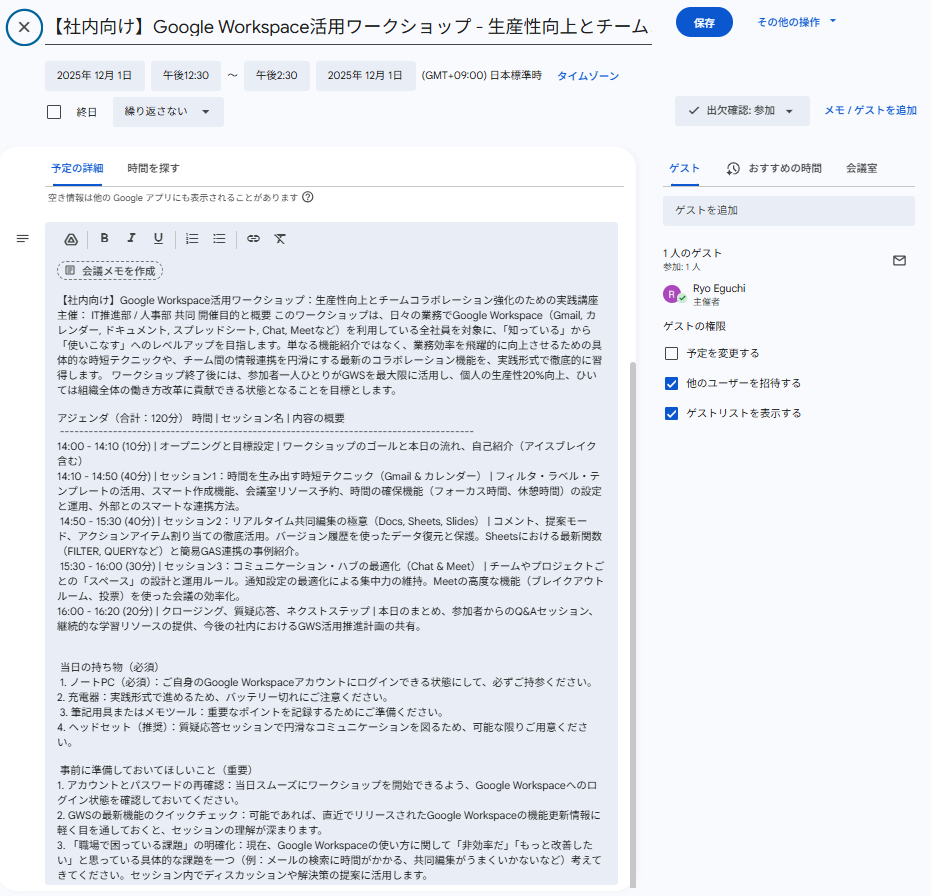Insert a bulleted list in description
The image size is (931, 896).
pyautogui.click(x=219, y=239)
